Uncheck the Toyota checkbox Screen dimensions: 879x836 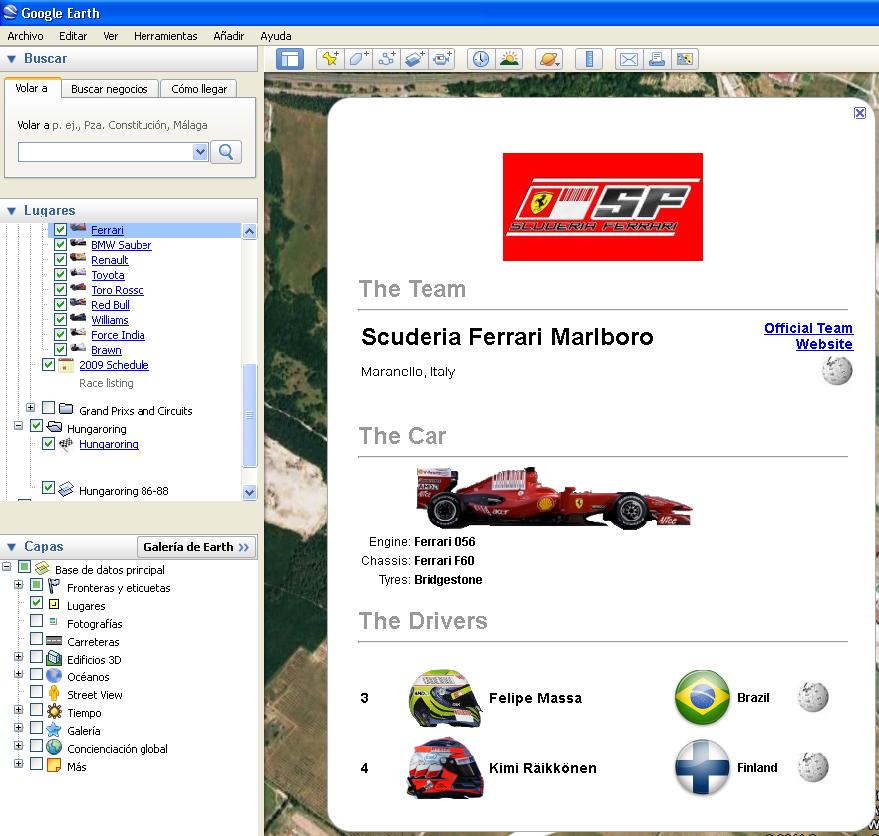pyautogui.click(x=61, y=275)
